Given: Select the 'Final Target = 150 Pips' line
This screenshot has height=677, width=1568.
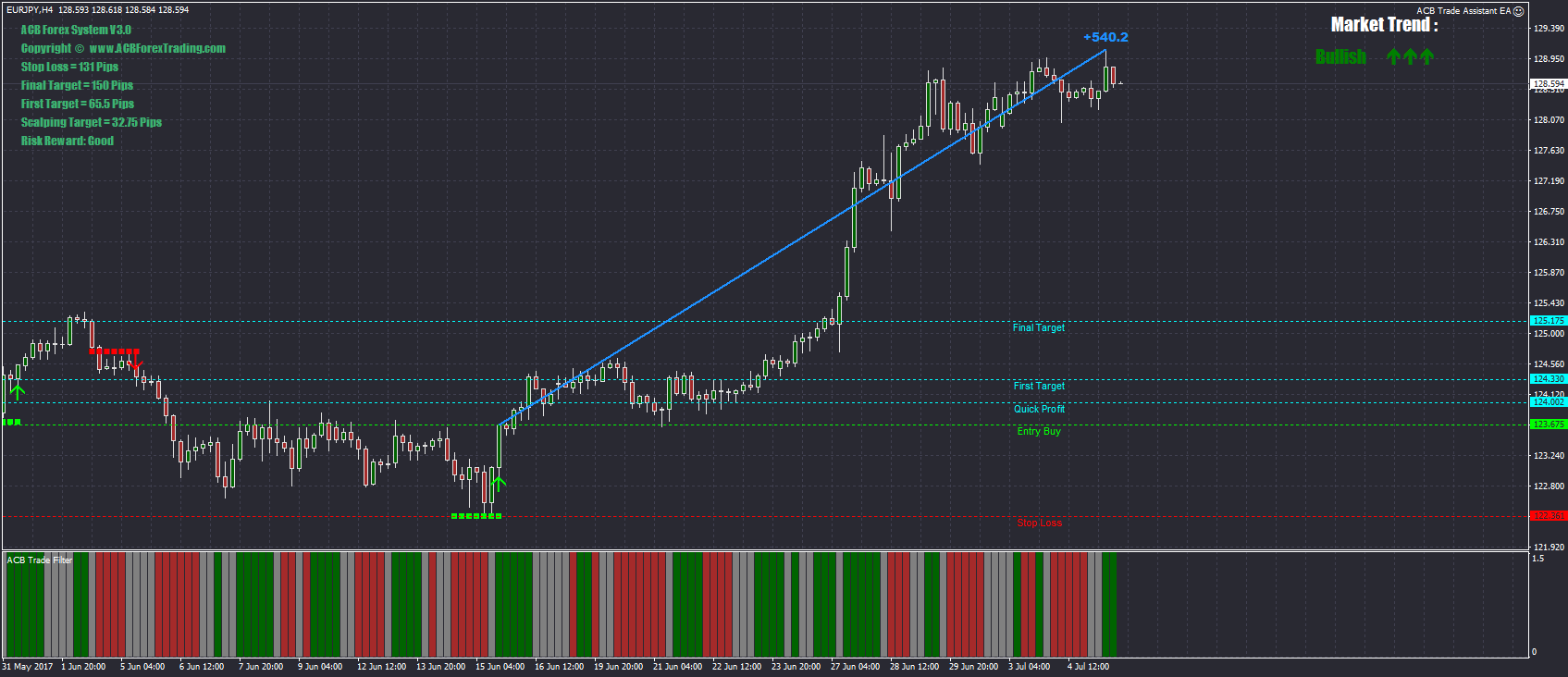Looking at the screenshot, I should click(x=77, y=85).
